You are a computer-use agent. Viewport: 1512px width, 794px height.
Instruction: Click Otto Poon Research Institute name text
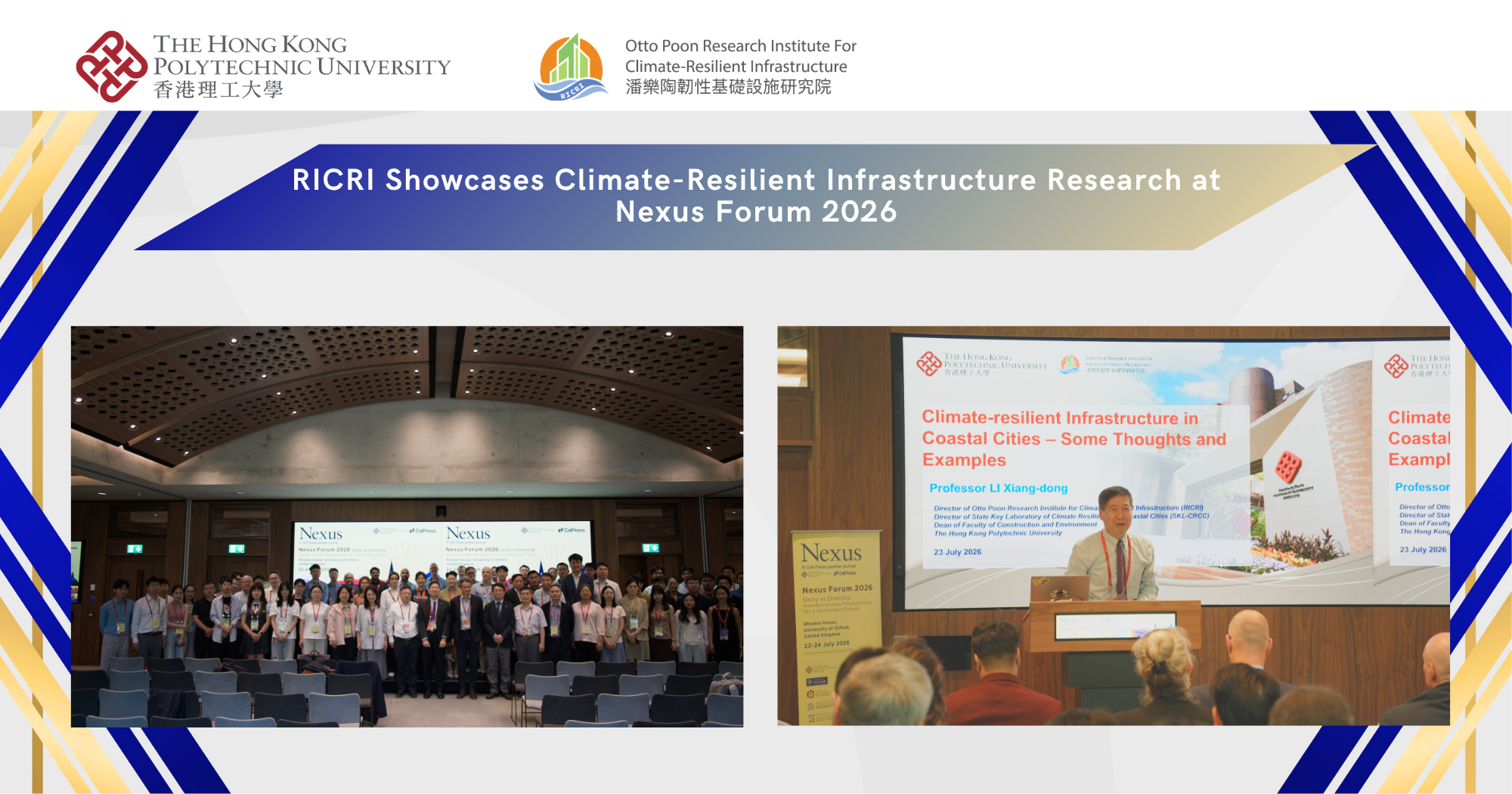(740, 56)
